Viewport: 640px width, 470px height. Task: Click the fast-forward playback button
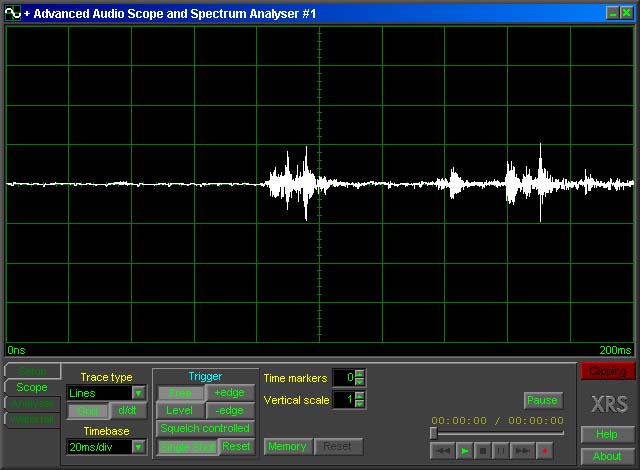[x=522, y=451]
